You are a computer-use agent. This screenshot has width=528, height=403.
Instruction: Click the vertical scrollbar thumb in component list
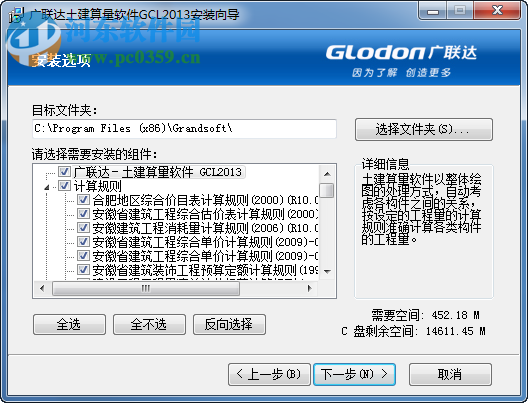tap(327, 190)
